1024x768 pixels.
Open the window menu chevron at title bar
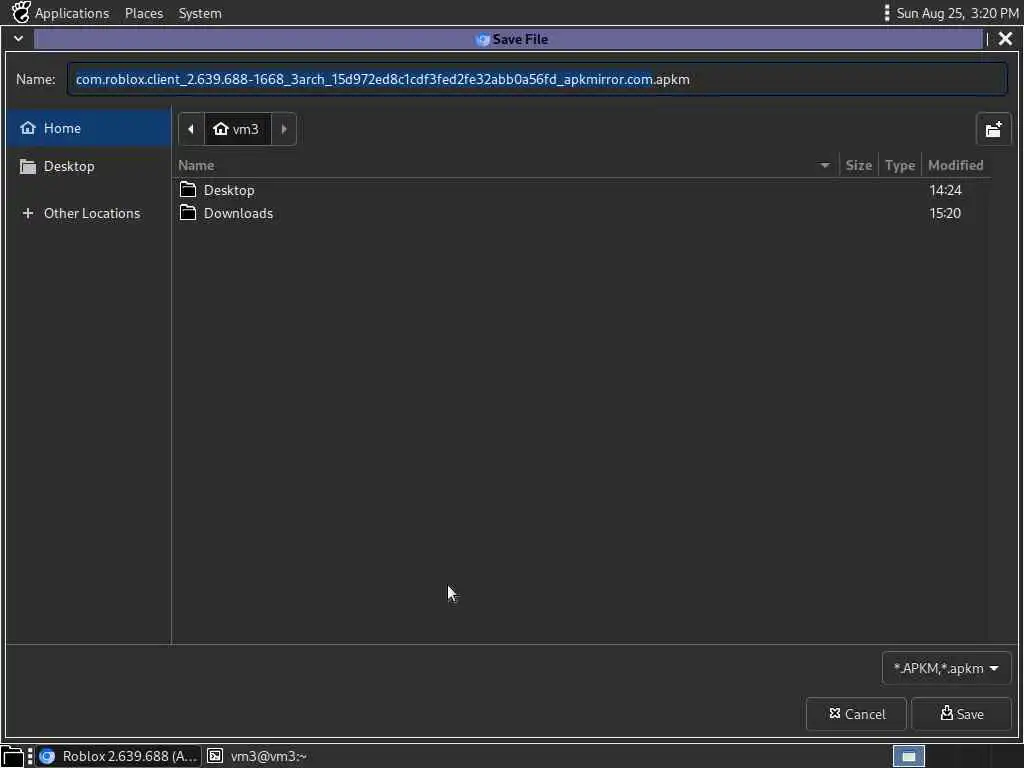[18, 39]
